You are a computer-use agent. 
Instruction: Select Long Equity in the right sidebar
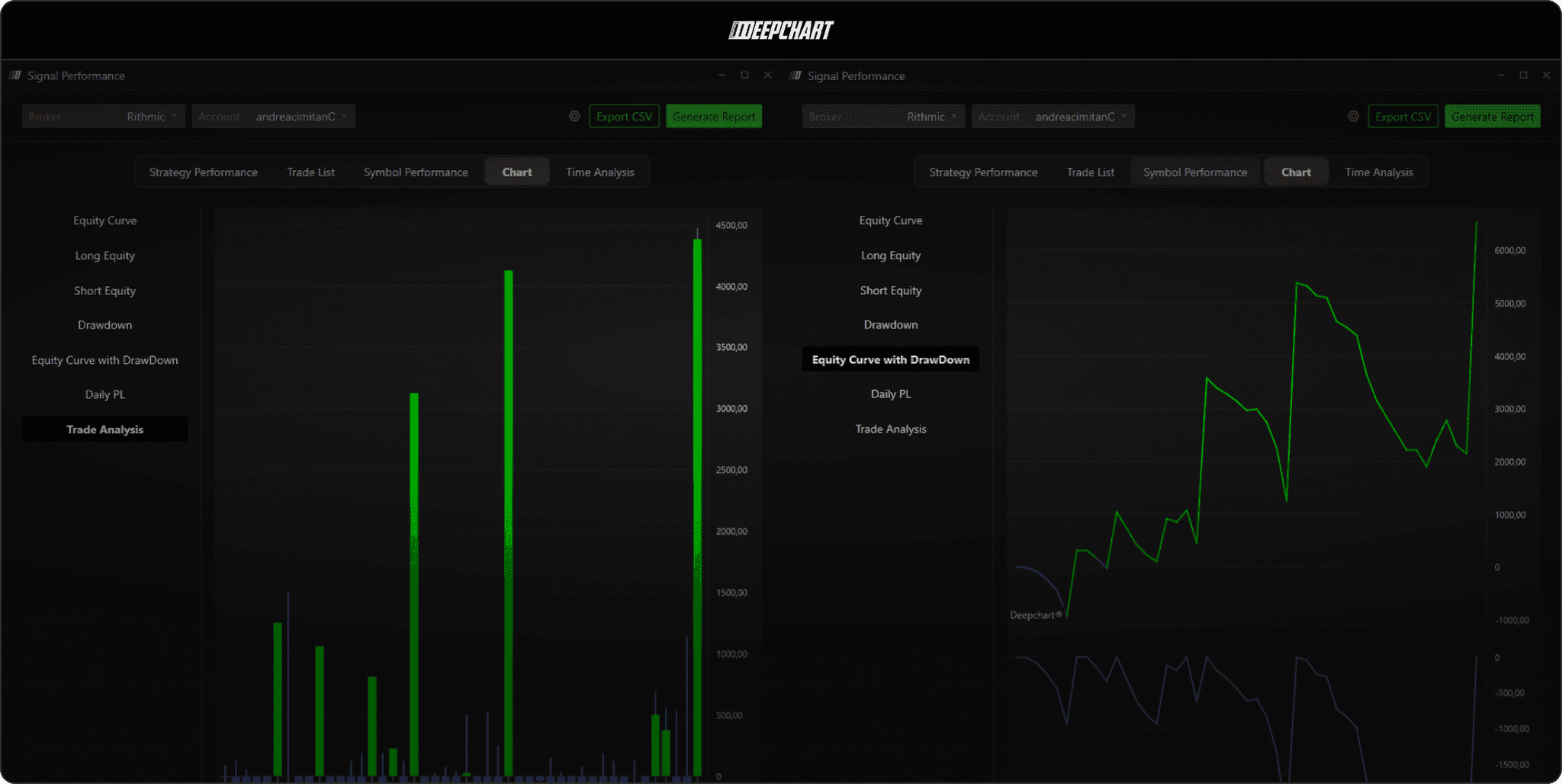(890, 255)
